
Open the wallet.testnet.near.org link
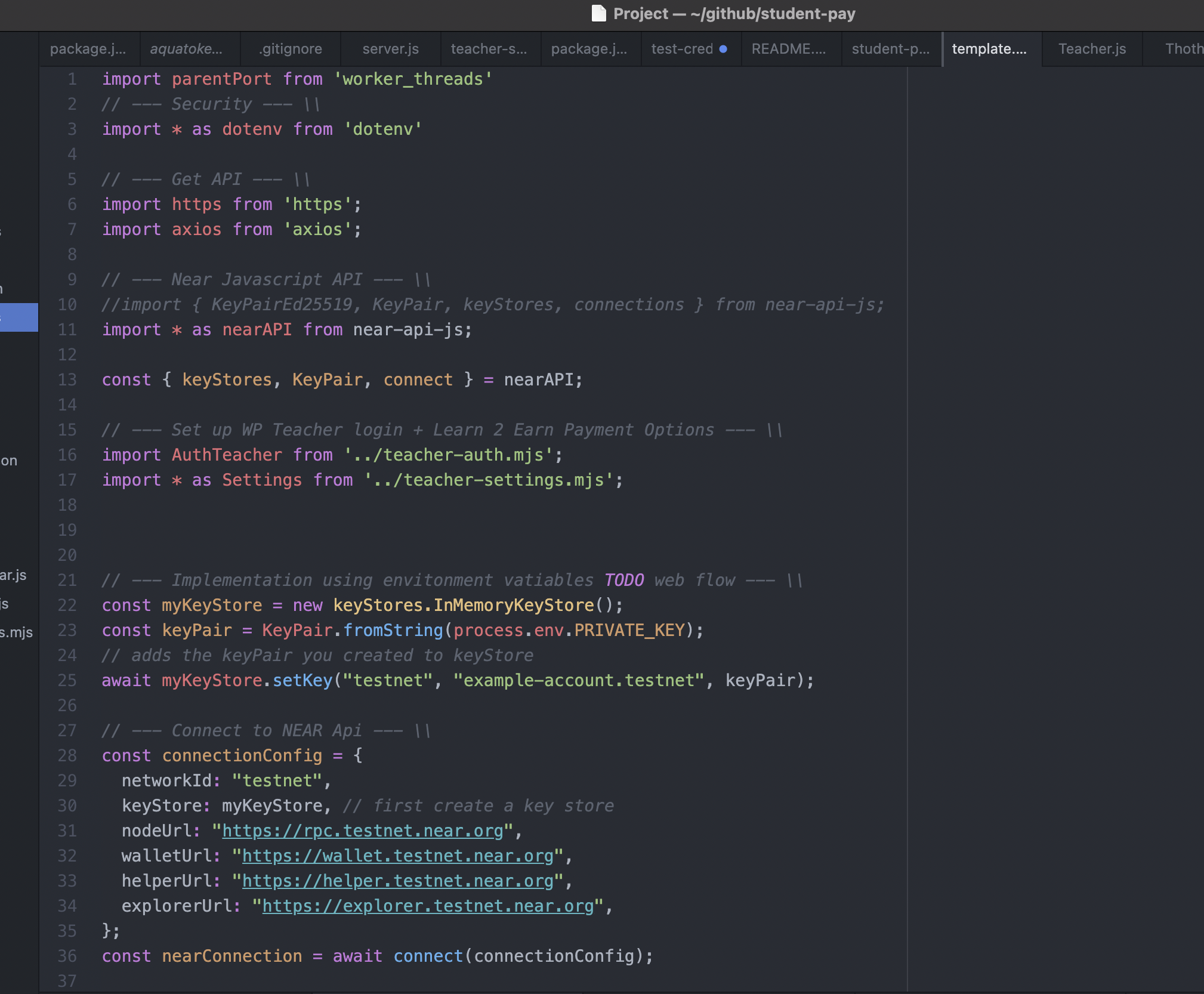[x=397, y=856]
